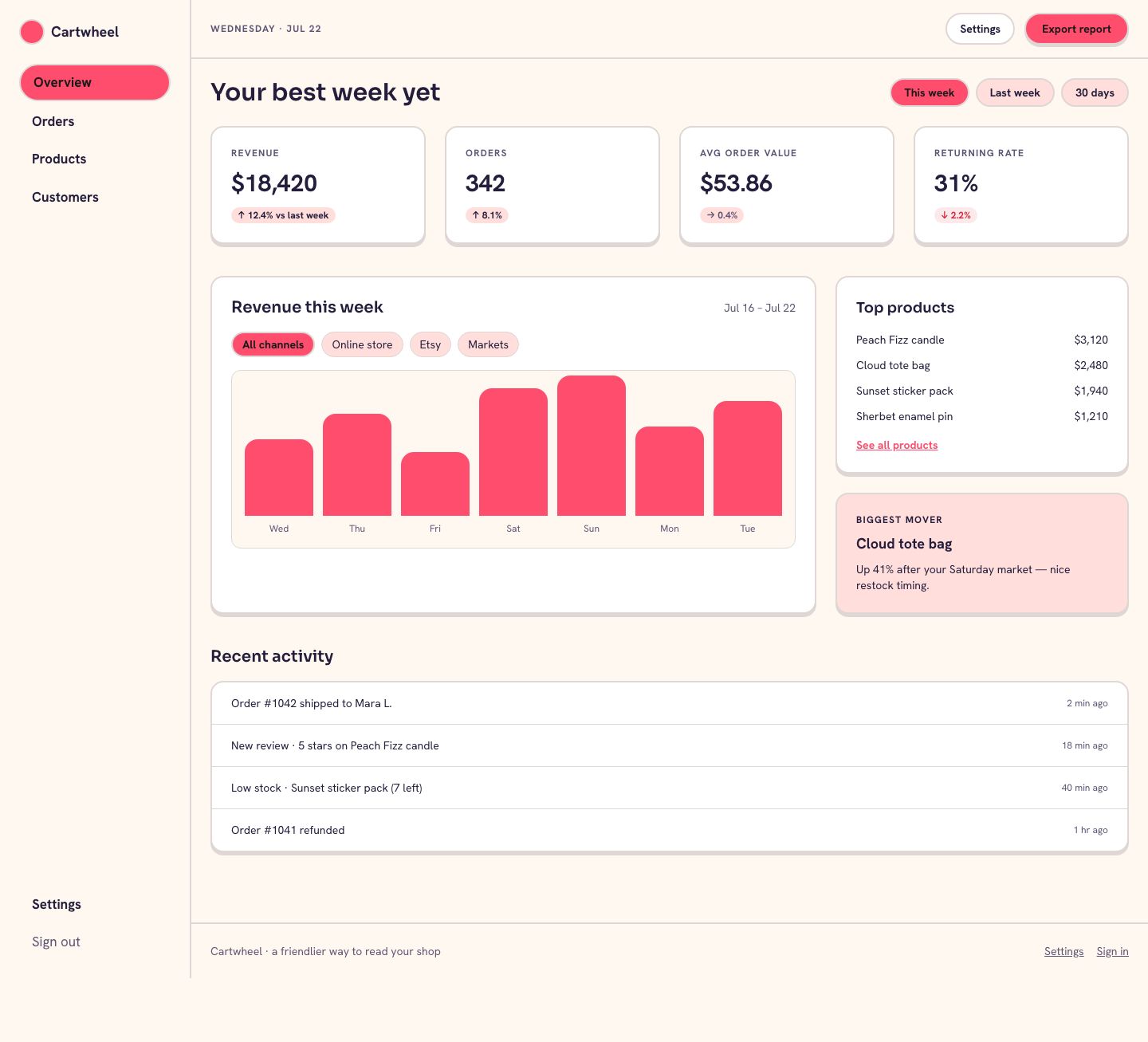Image resolution: width=1148 pixels, height=1042 pixels.
Task: Click the $2,480 product revenue value
Action: coord(1091,365)
